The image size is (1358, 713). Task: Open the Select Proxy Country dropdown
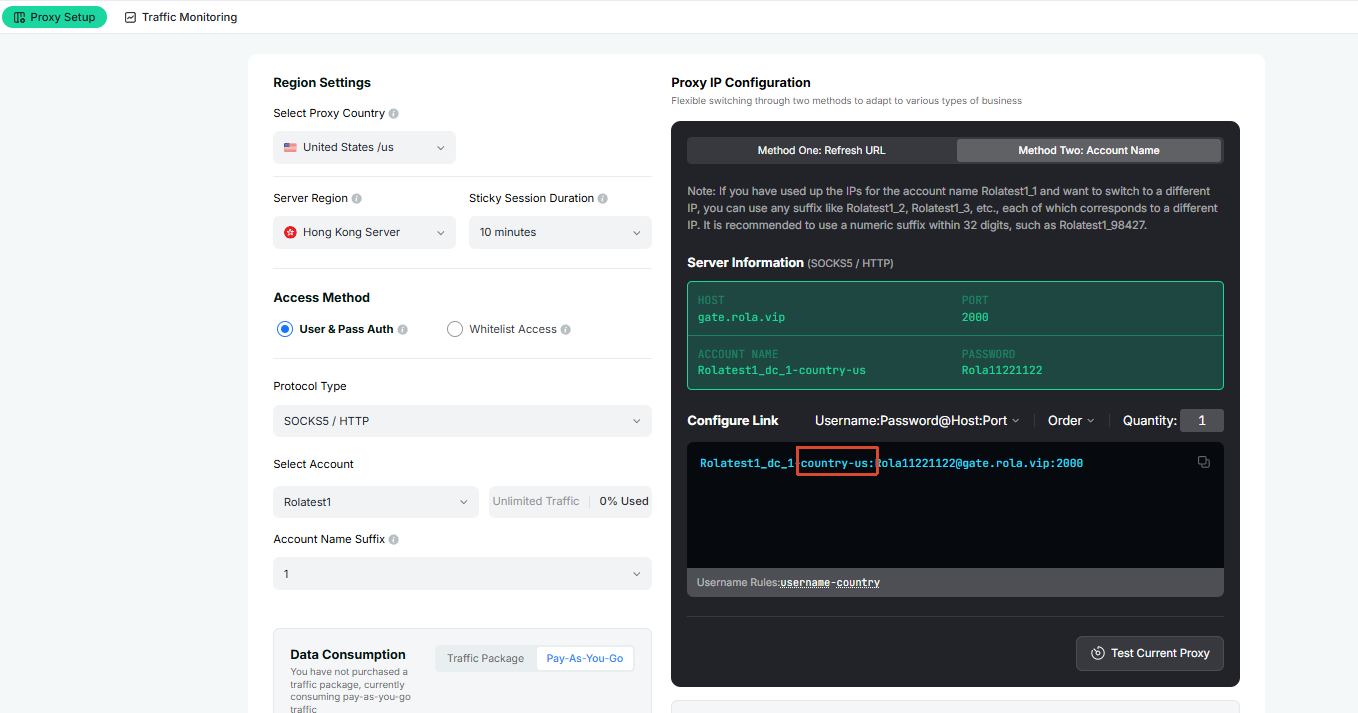(x=364, y=147)
